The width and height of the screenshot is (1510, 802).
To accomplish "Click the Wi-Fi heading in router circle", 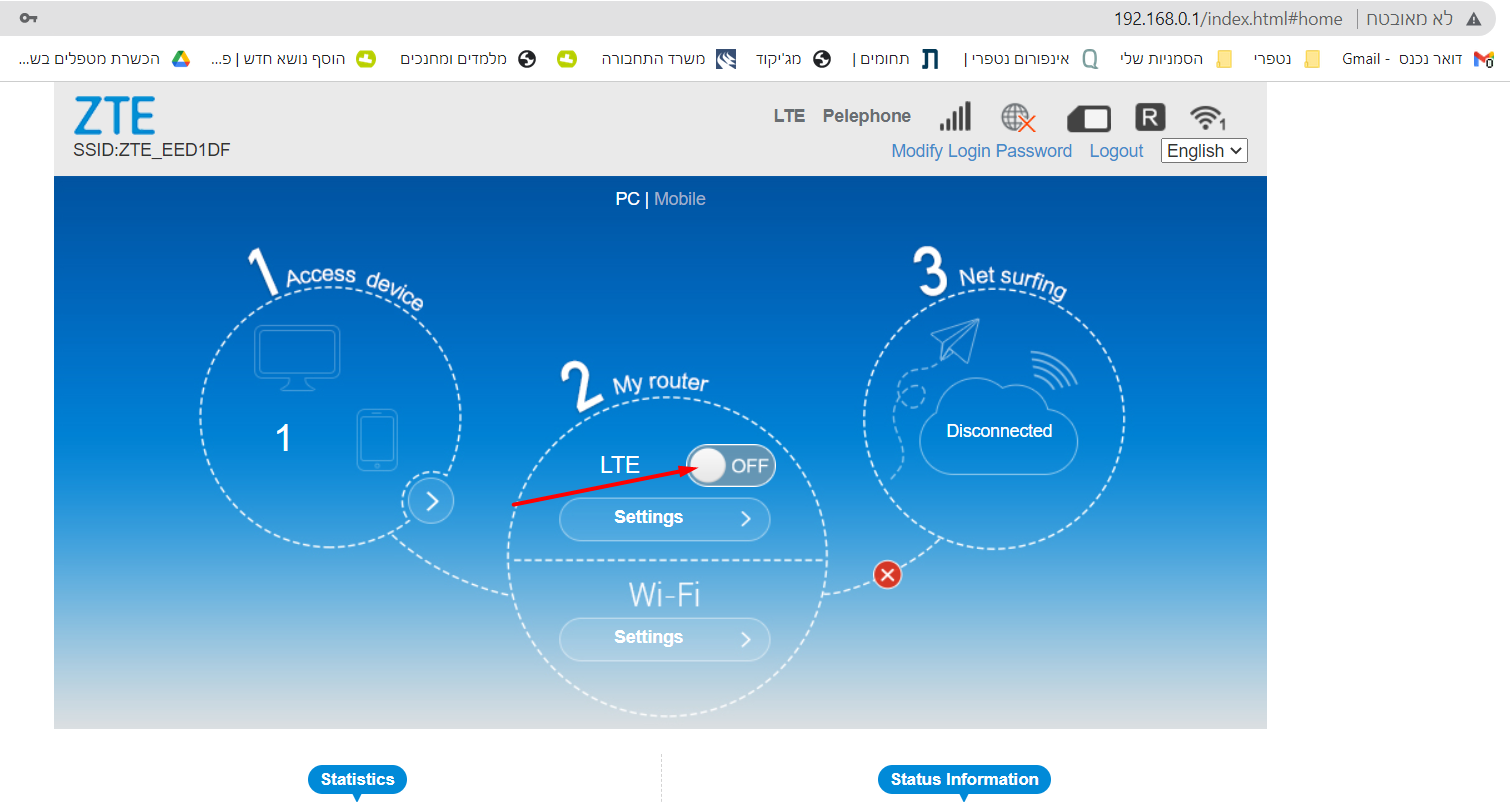I will click(664, 595).
